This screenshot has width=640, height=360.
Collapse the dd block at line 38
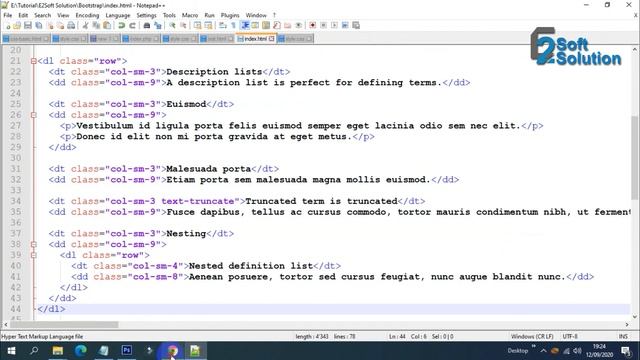tap(33, 244)
